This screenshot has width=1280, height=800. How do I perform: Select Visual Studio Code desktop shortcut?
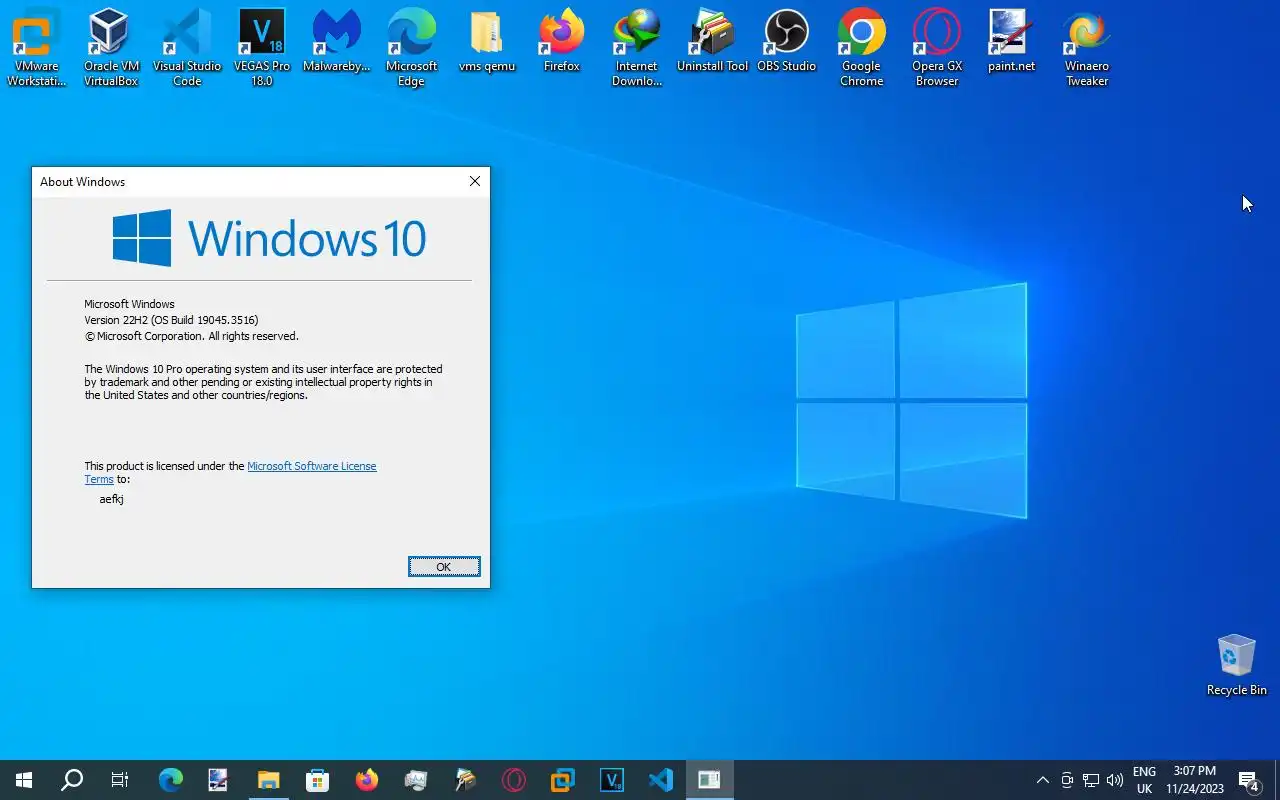pos(187,47)
